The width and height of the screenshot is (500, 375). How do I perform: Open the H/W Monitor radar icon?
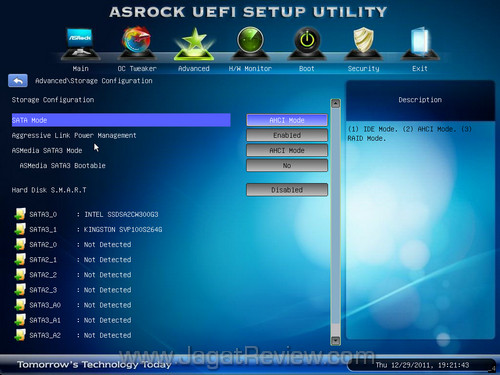click(250, 43)
